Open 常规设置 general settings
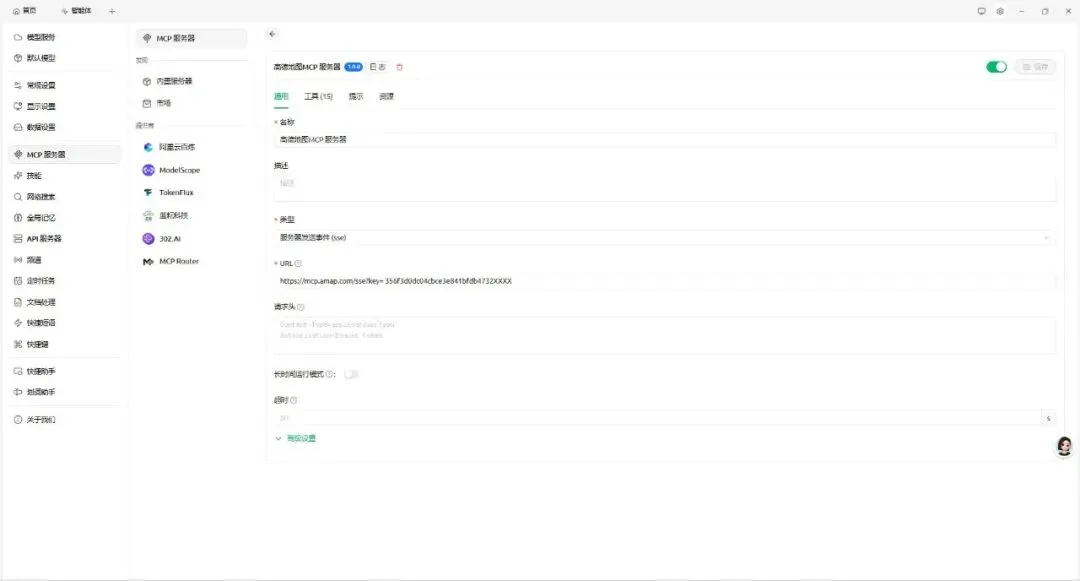 66,85
